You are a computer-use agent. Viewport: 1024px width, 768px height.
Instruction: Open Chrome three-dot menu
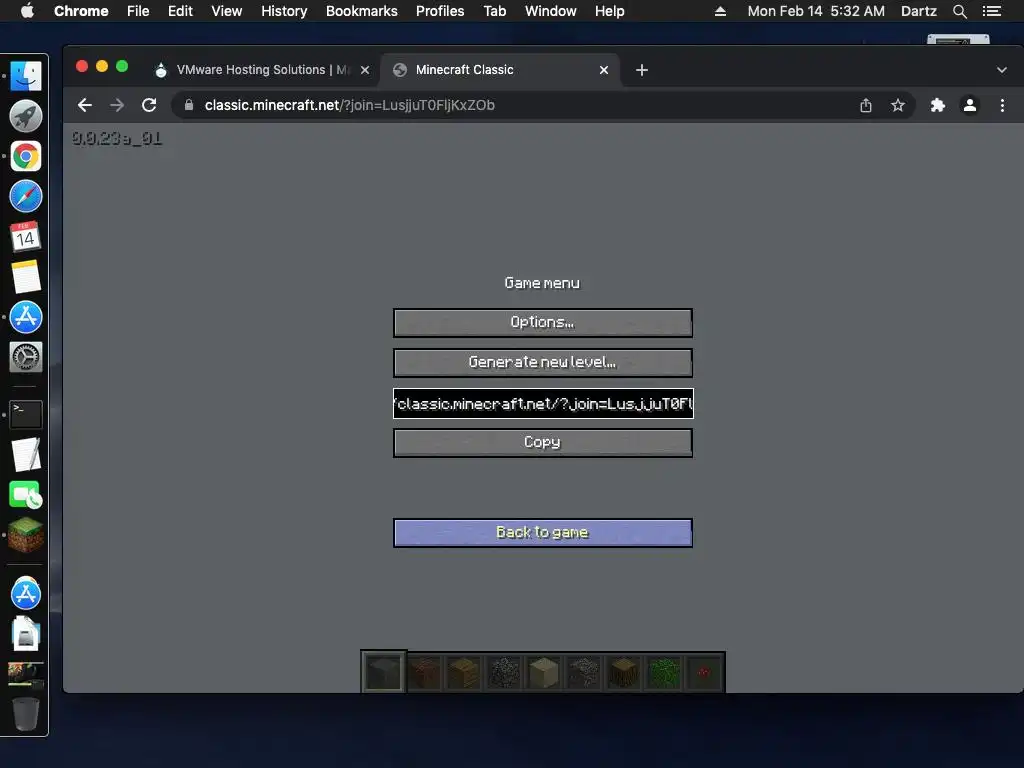pyautogui.click(x=1002, y=105)
